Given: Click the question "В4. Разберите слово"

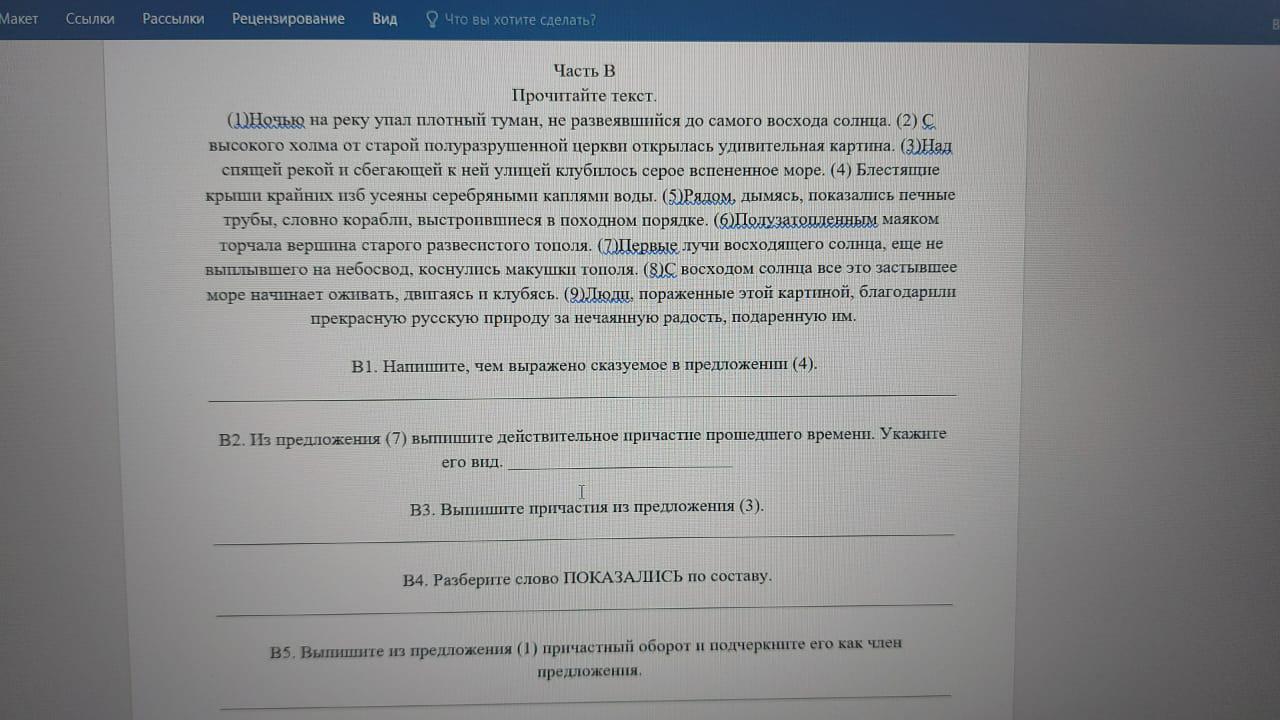Looking at the screenshot, I should click(587, 578).
